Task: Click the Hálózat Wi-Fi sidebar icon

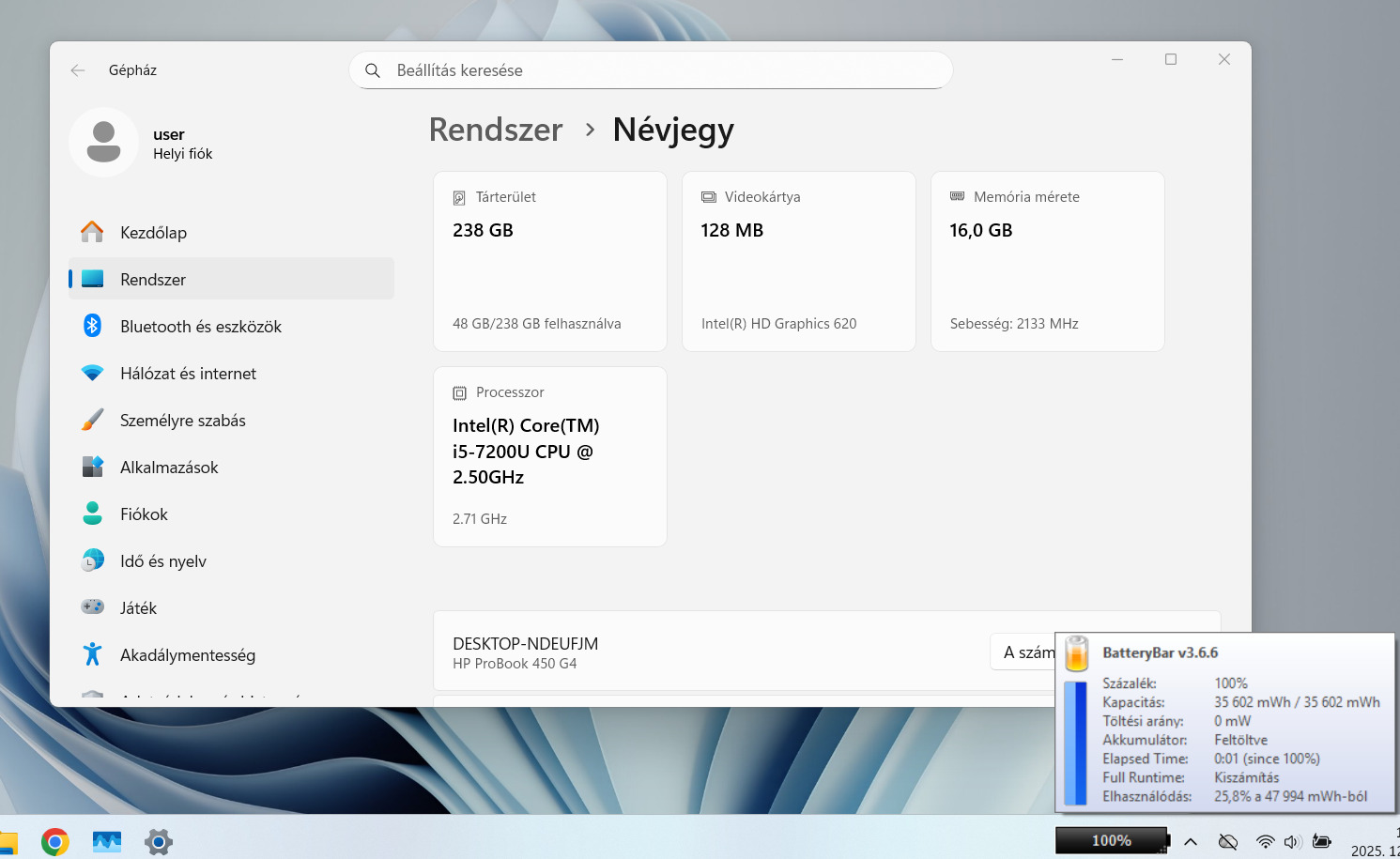Action: 92,372
